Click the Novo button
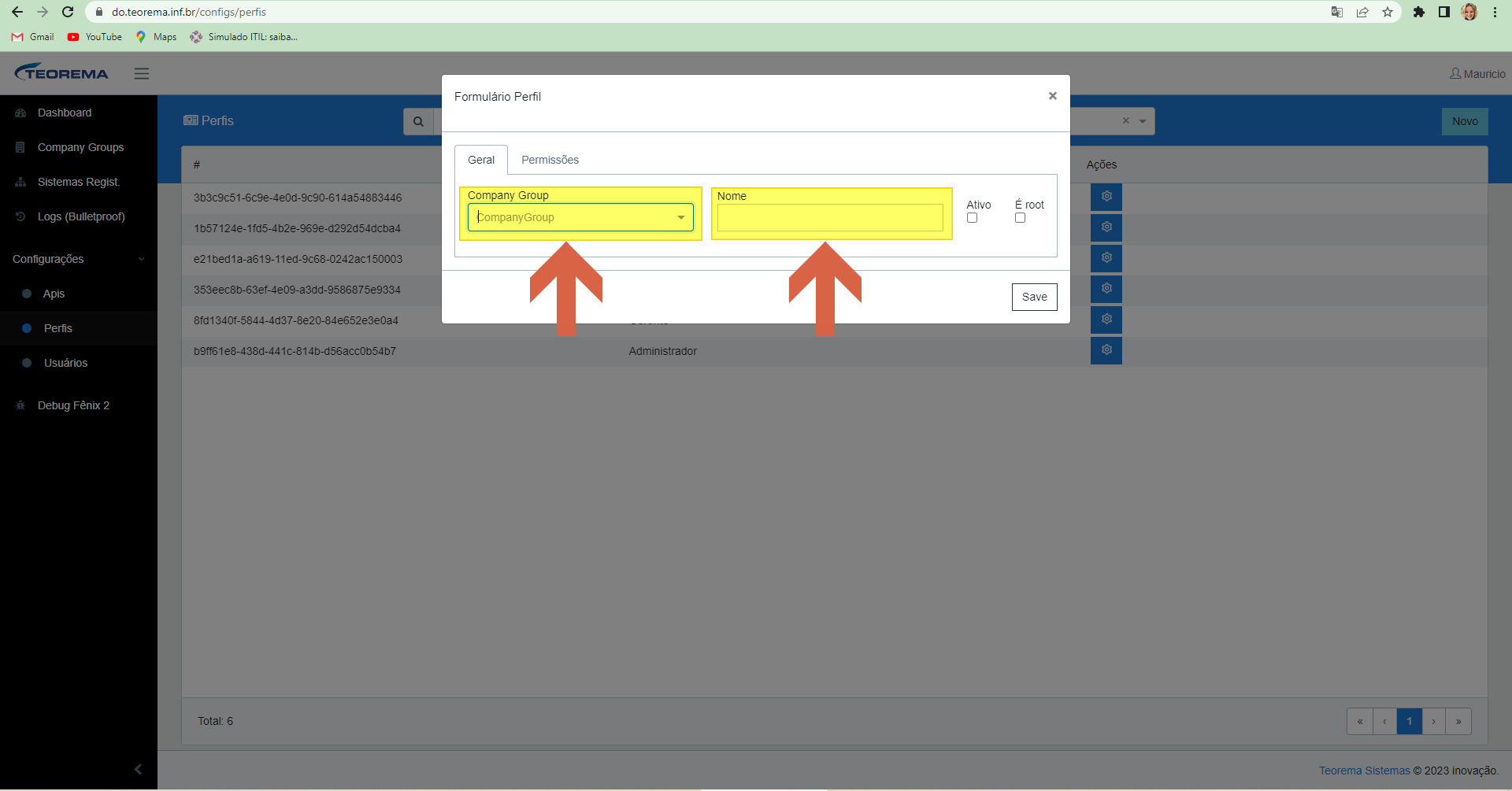Image resolution: width=1512 pixels, height=791 pixels. 1465,121
